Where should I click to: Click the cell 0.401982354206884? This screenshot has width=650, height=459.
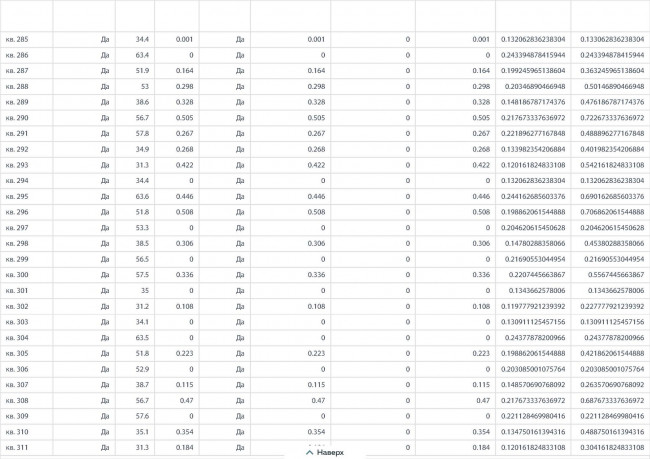[612, 149]
